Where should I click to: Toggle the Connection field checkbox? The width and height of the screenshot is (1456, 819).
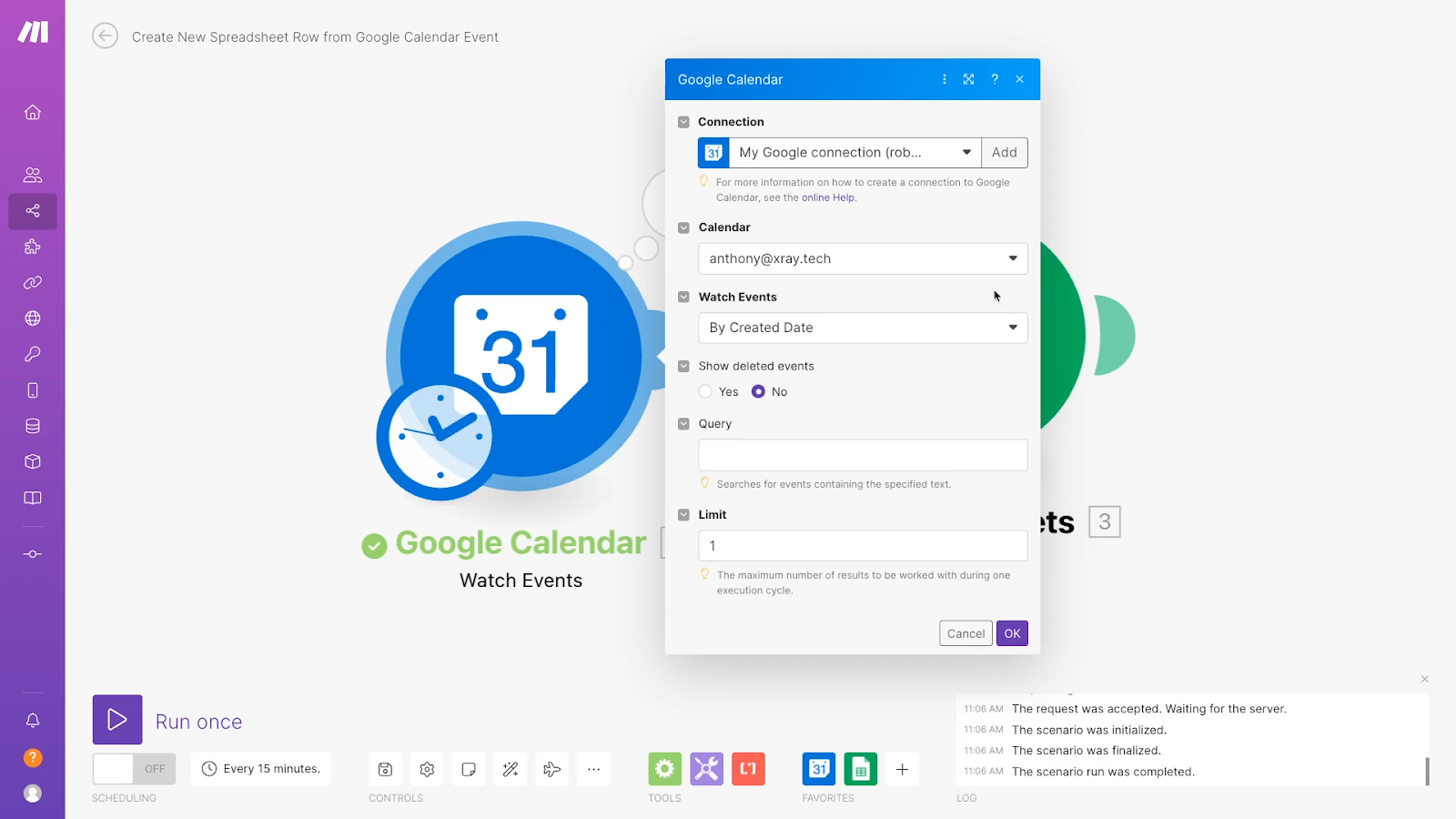684,122
